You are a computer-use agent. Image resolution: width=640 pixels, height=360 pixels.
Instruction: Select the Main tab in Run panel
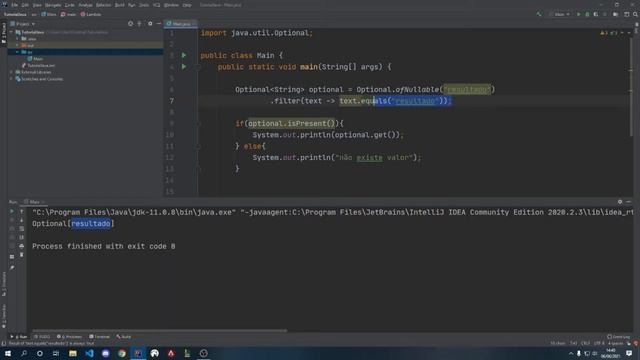[x=33, y=202]
